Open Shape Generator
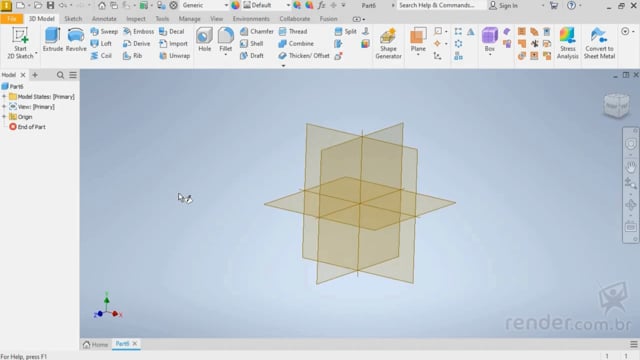Image resolution: width=640 pixels, height=360 pixels. (x=388, y=43)
